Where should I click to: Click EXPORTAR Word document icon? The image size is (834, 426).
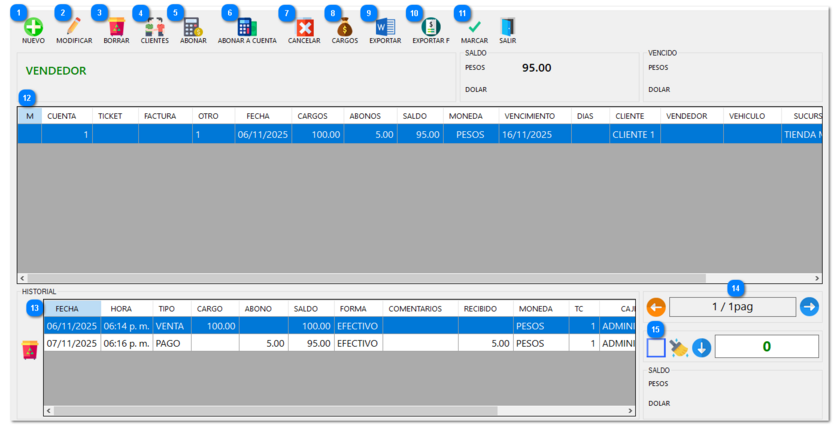click(x=385, y=27)
